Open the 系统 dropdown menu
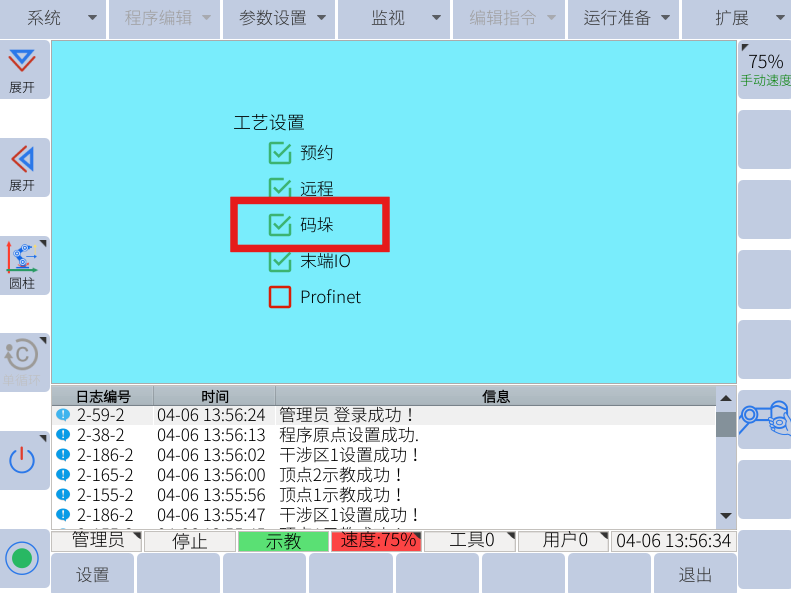Image resolution: width=791 pixels, height=593 pixels. (53, 18)
